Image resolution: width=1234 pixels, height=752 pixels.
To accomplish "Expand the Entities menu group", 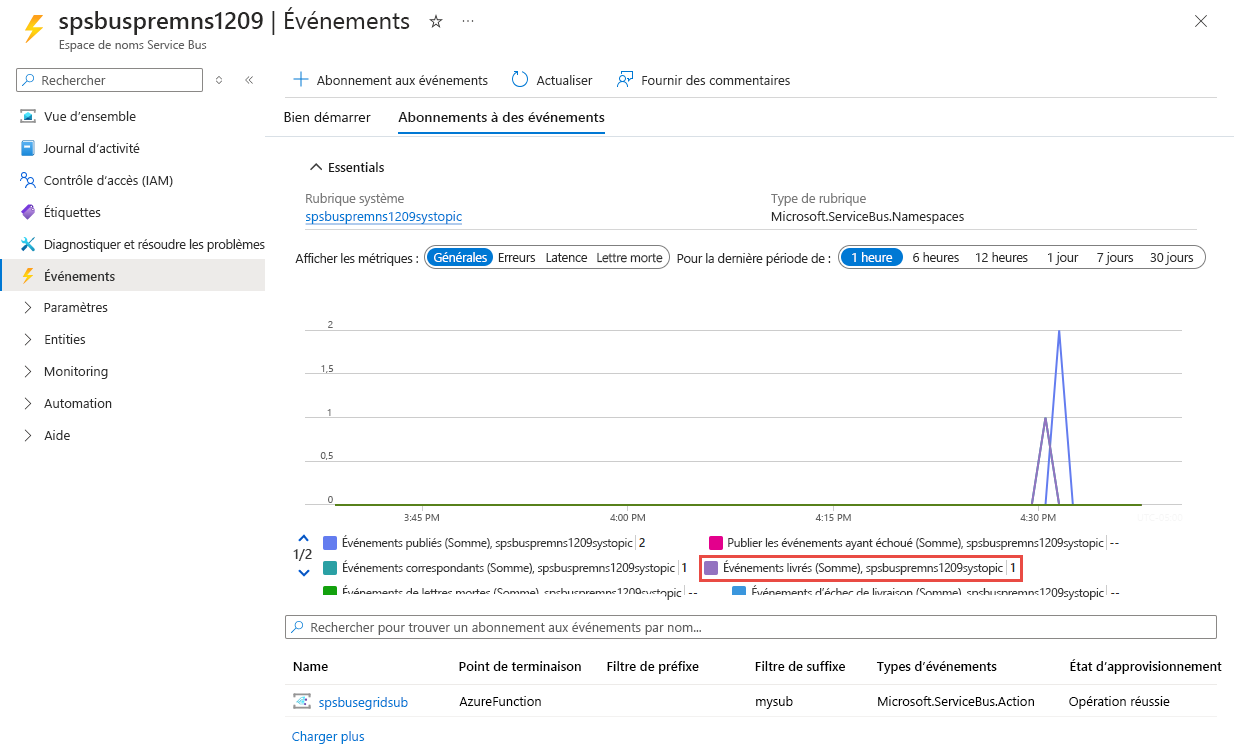I will pos(27,340).
